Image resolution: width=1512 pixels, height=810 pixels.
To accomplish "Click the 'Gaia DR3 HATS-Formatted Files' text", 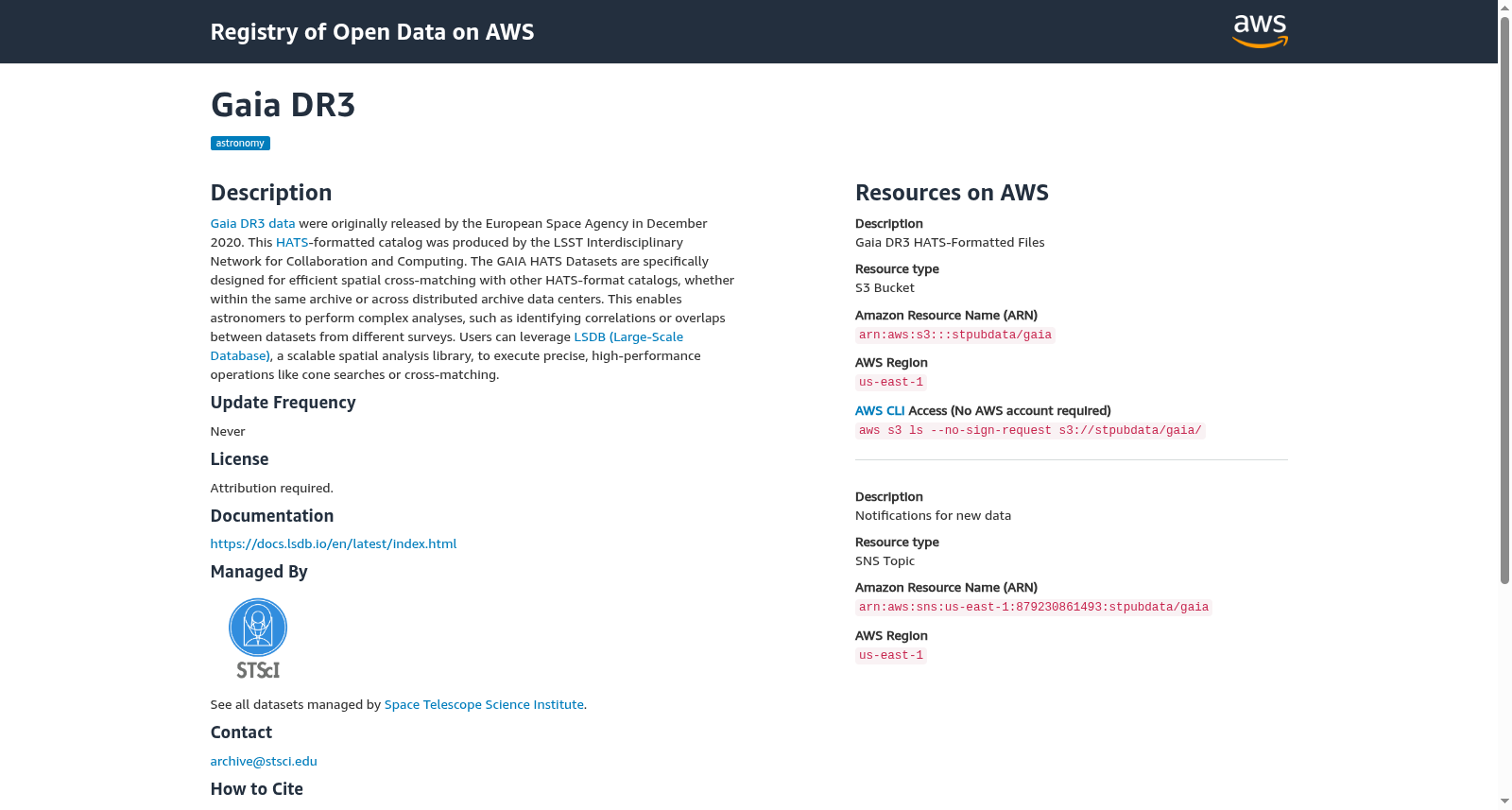I will click(x=950, y=243).
